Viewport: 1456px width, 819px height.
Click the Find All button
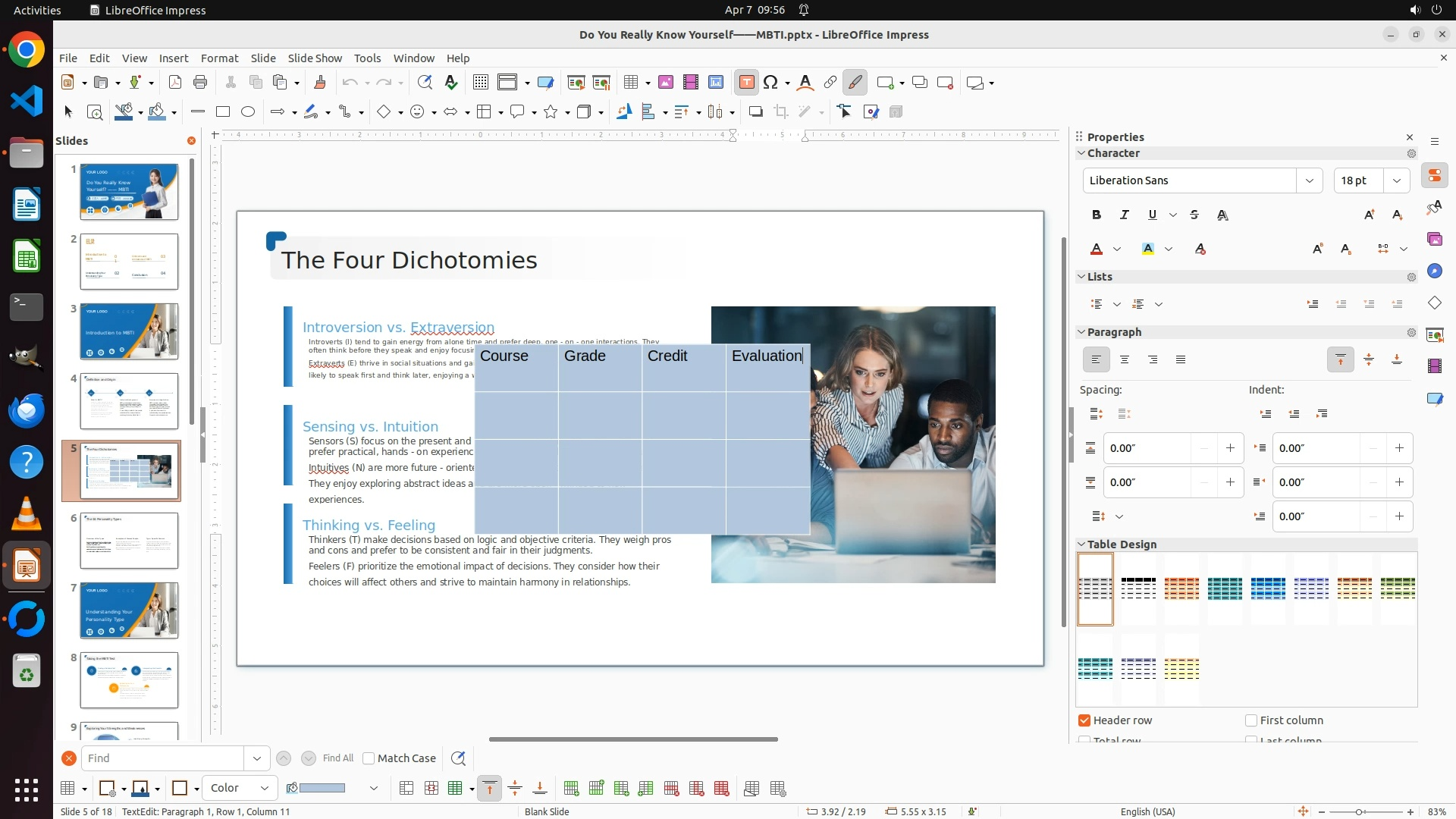click(x=337, y=758)
